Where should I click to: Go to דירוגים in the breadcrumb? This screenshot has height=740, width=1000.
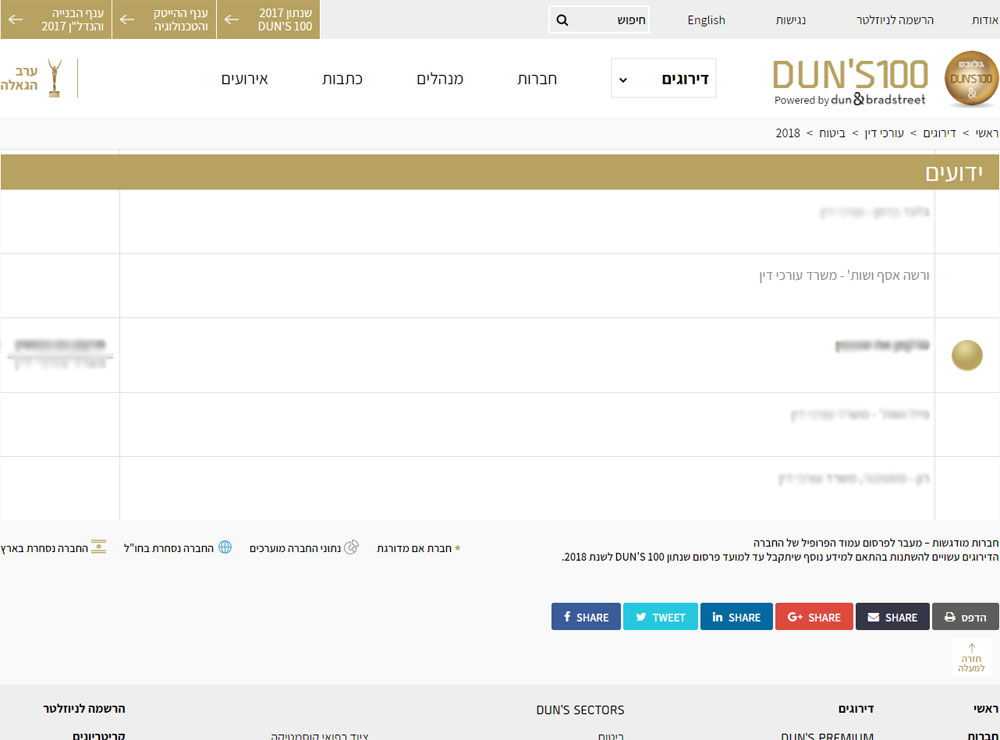(x=939, y=133)
